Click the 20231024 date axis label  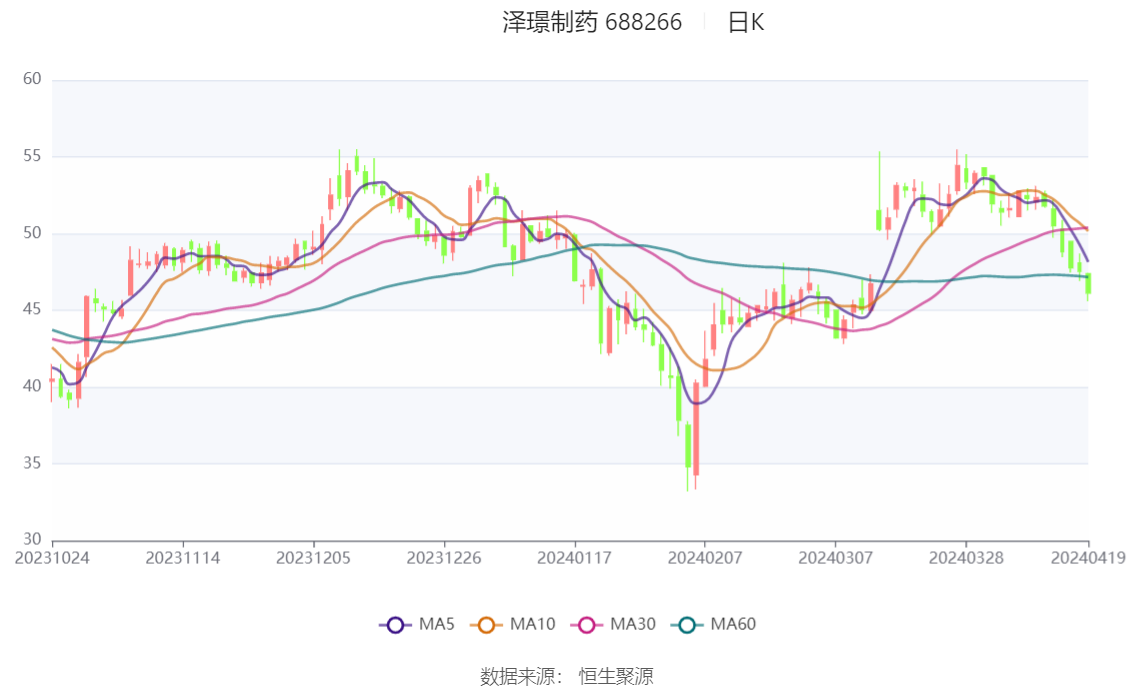click(52, 558)
